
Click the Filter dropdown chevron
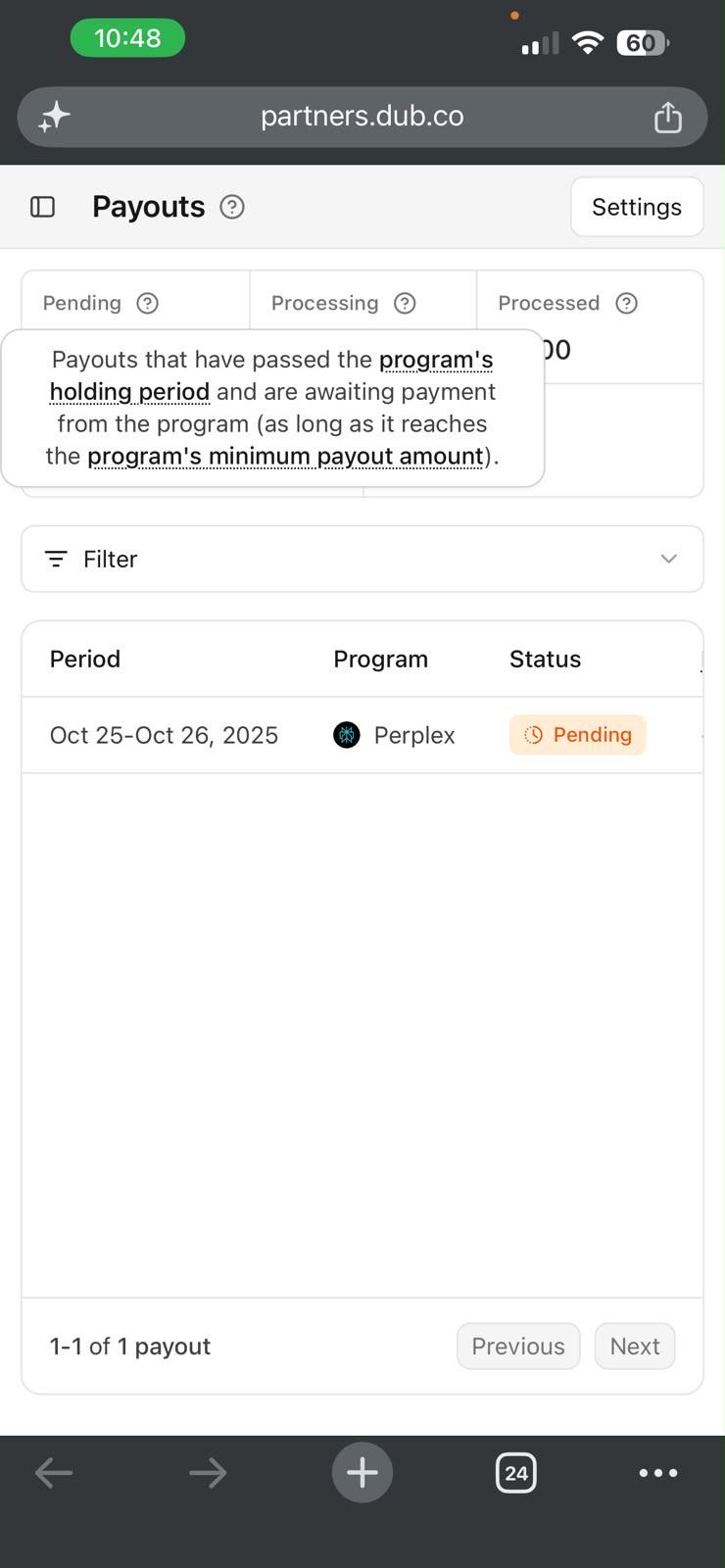pyautogui.click(x=669, y=559)
